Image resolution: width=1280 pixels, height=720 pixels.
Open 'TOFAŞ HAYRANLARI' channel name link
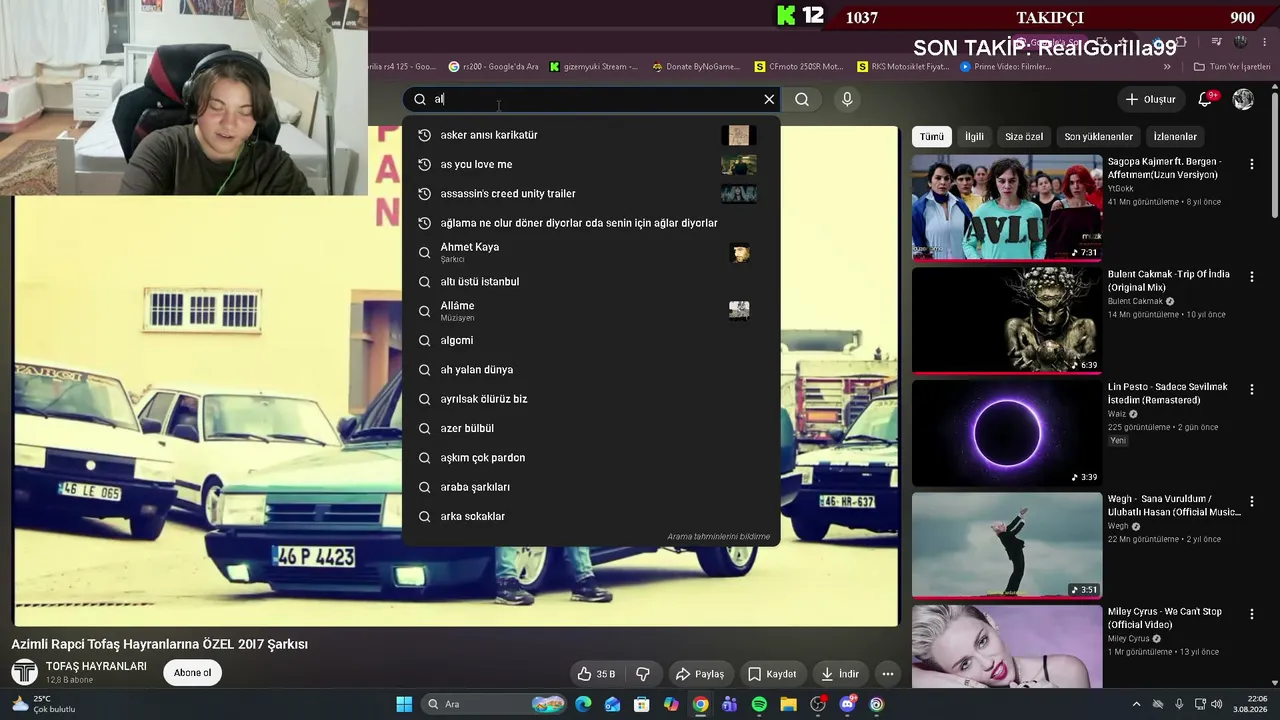96,667
